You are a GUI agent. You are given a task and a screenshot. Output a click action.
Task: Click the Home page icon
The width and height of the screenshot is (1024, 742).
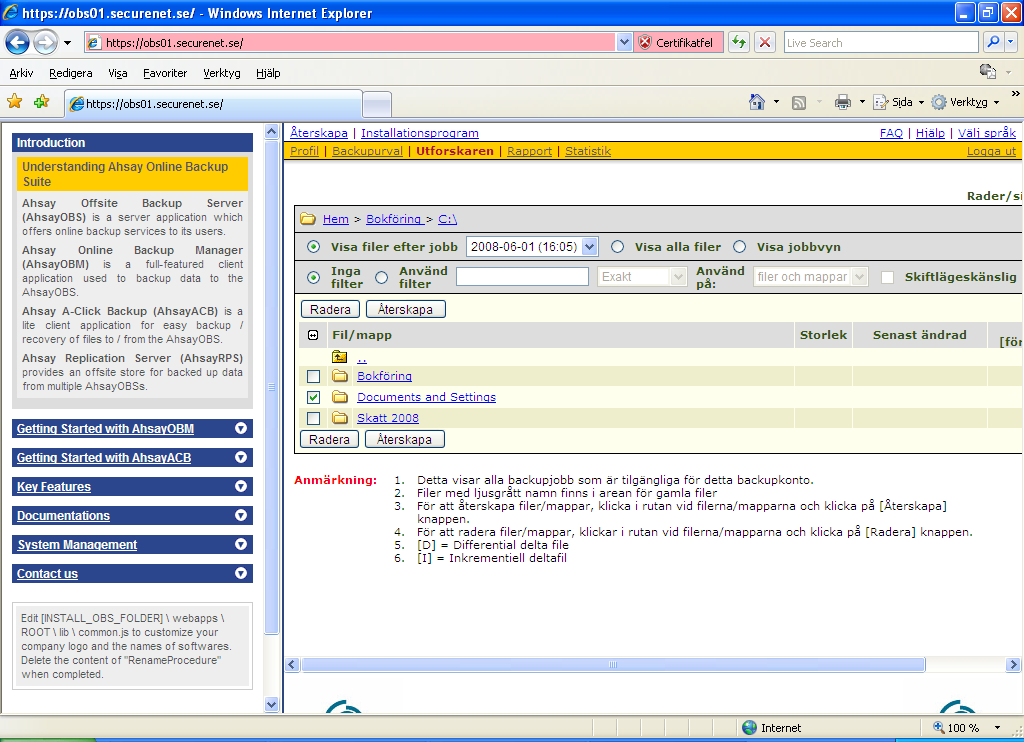point(757,102)
